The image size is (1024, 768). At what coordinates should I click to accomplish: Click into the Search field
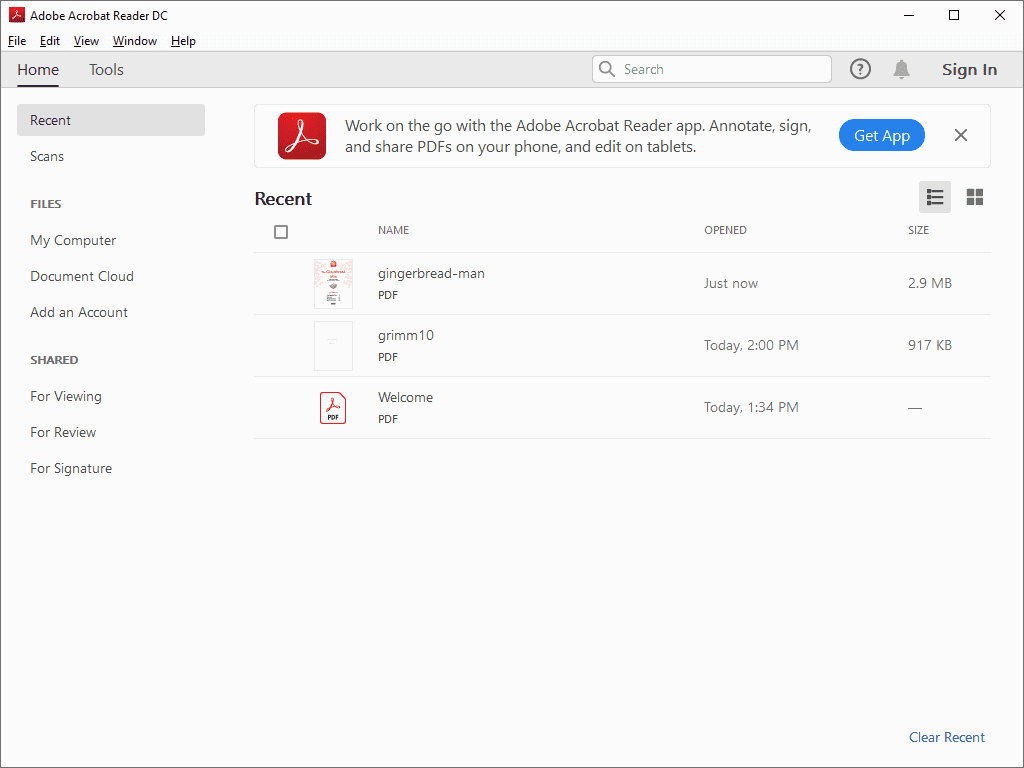coord(712,69)
